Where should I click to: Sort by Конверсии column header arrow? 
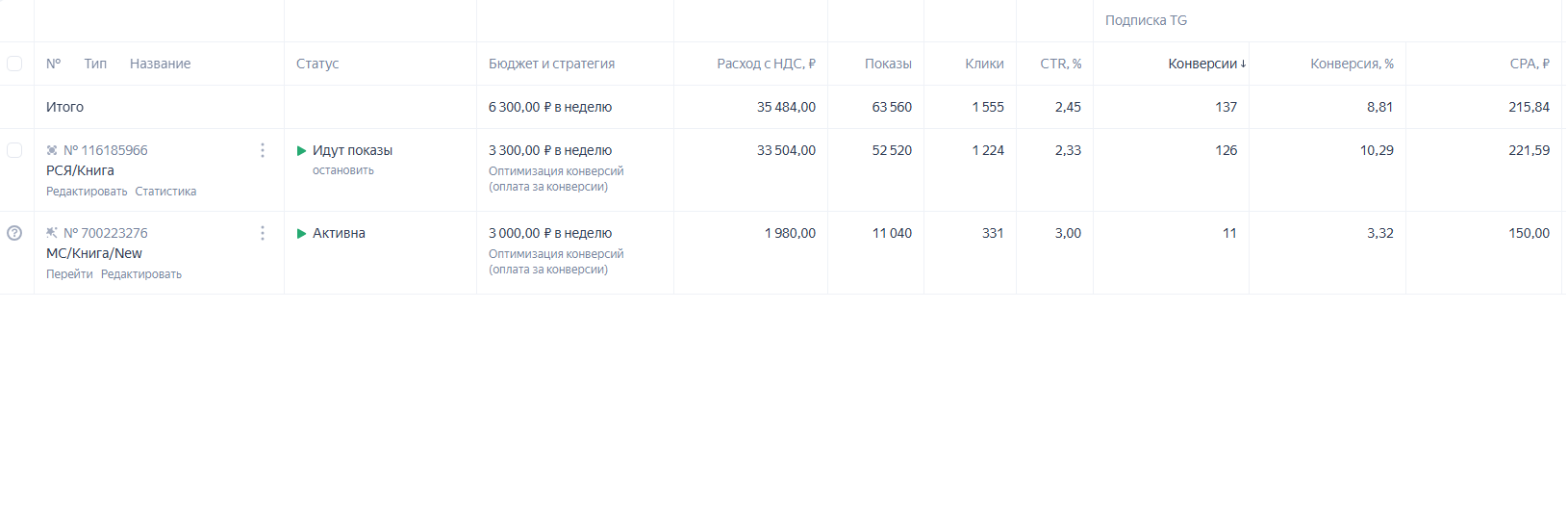[1243, 64]
